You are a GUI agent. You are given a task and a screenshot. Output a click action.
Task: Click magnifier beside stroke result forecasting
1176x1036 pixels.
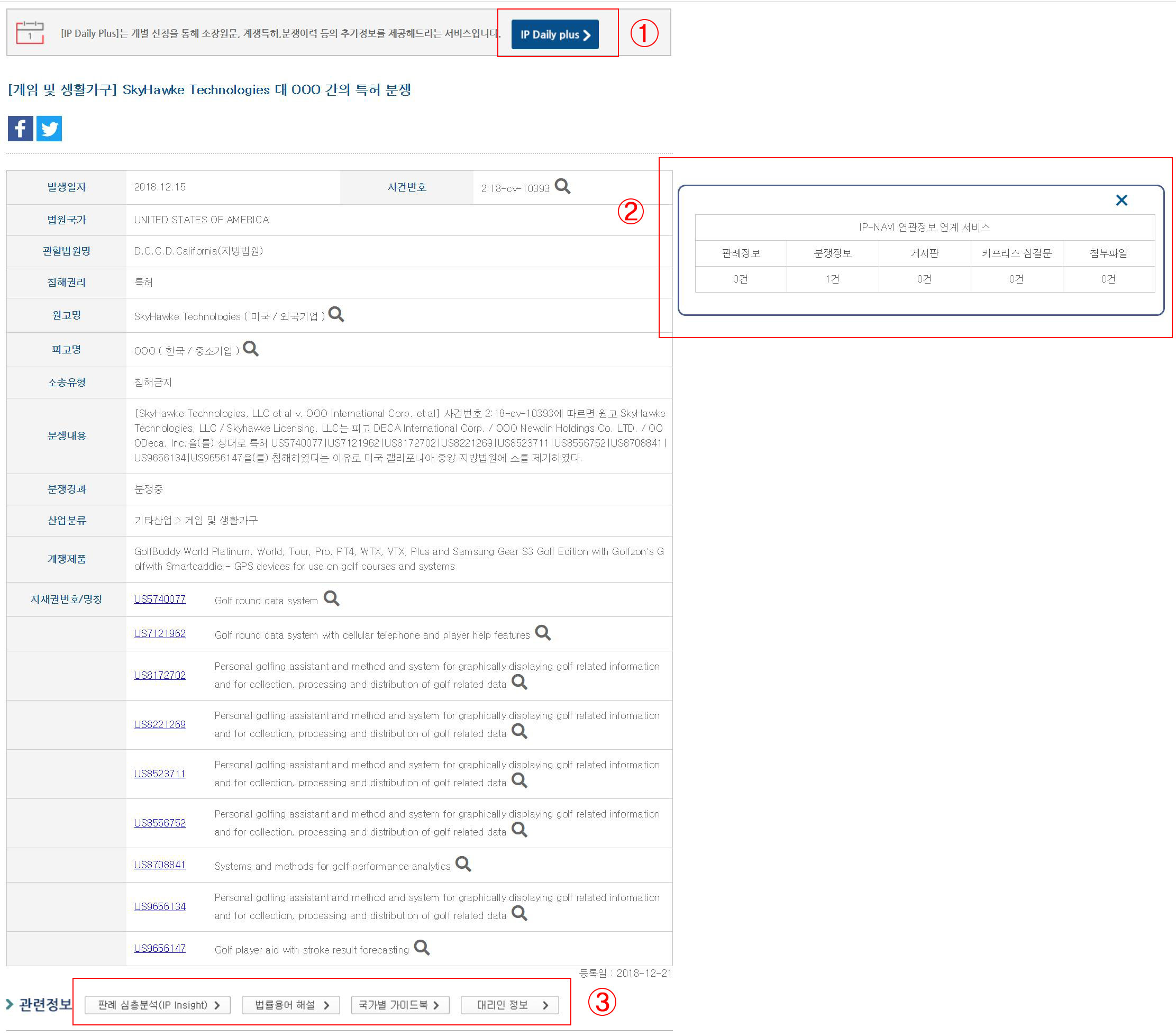[422, 948]
